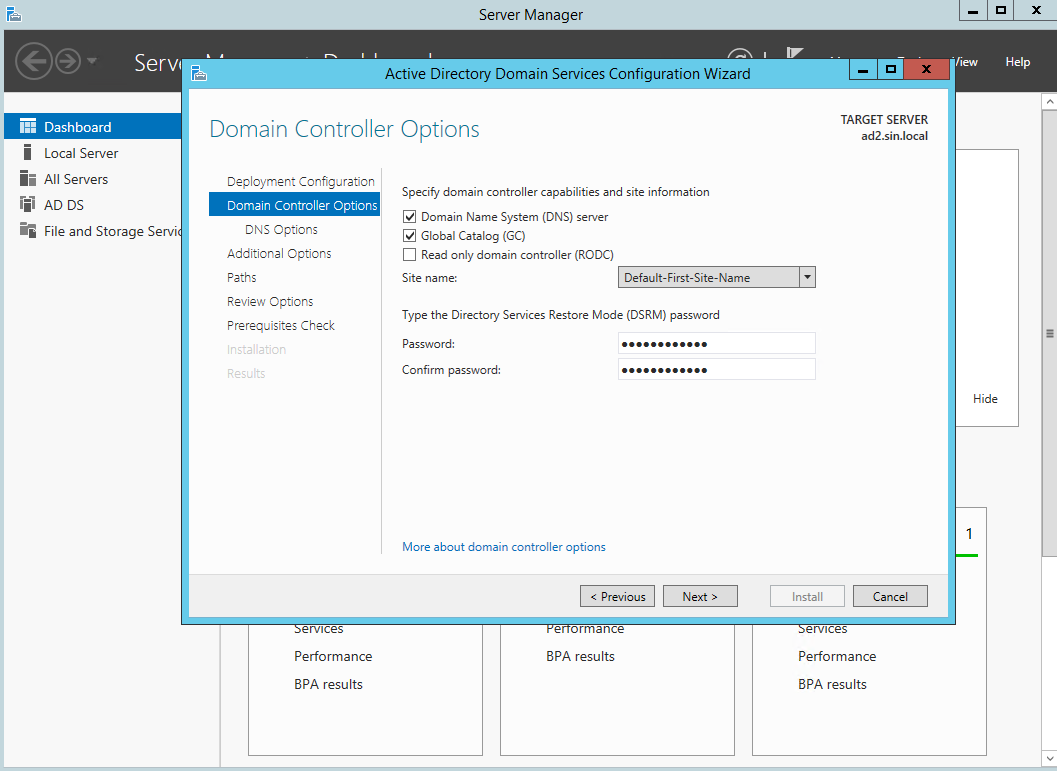Click Server Manager back arrow button

click(x=34, y=61)
